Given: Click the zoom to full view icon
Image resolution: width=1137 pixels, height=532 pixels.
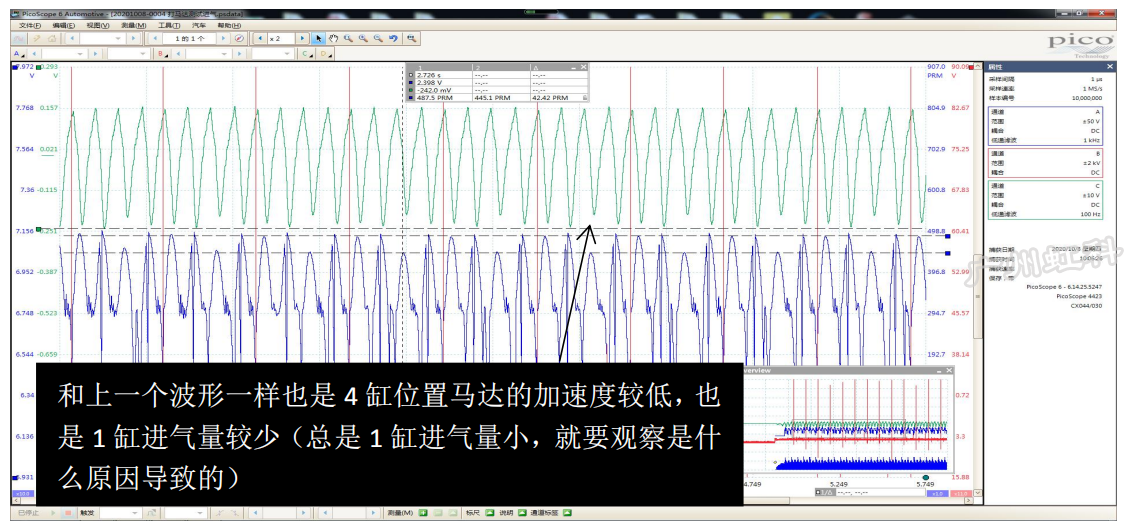Looking at the screenshot, I should coord(411,38).
